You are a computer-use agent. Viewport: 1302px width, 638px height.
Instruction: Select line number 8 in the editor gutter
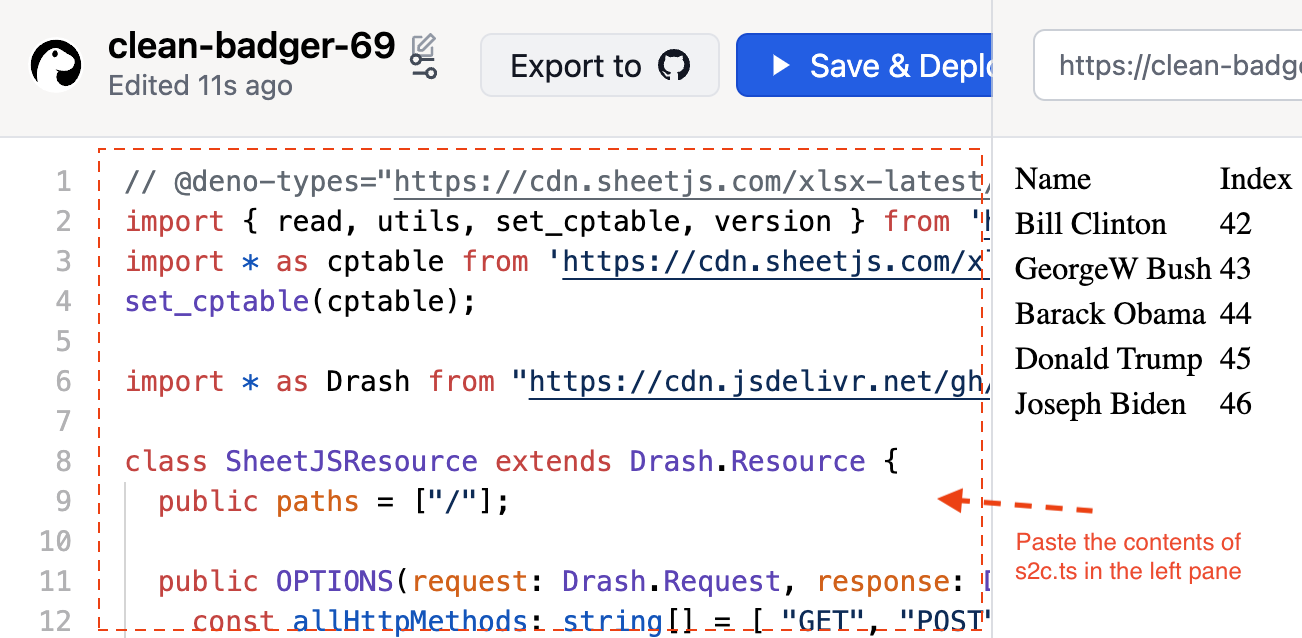63,461
